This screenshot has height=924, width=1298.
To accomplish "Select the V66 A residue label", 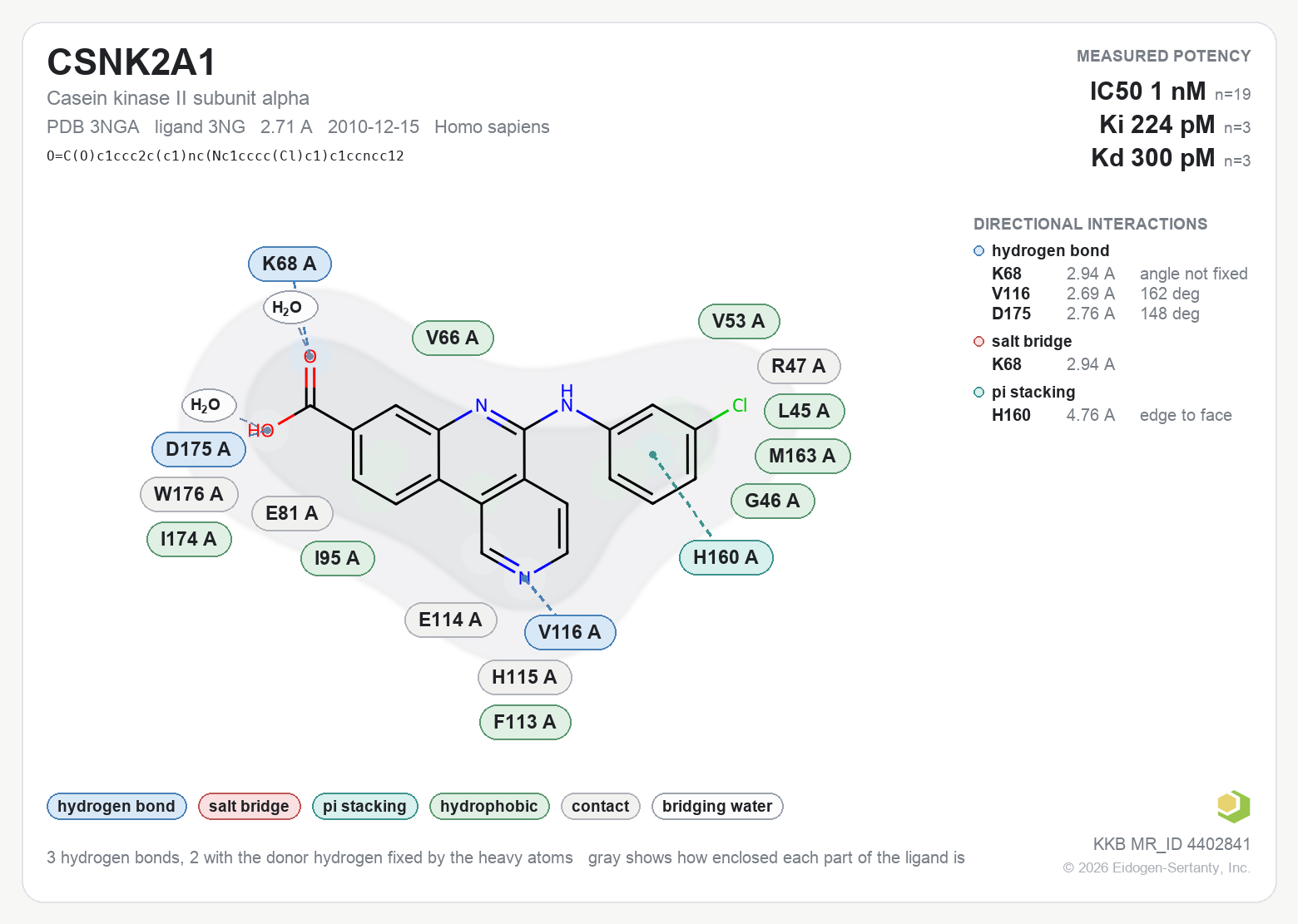I will tap(453, 338).
